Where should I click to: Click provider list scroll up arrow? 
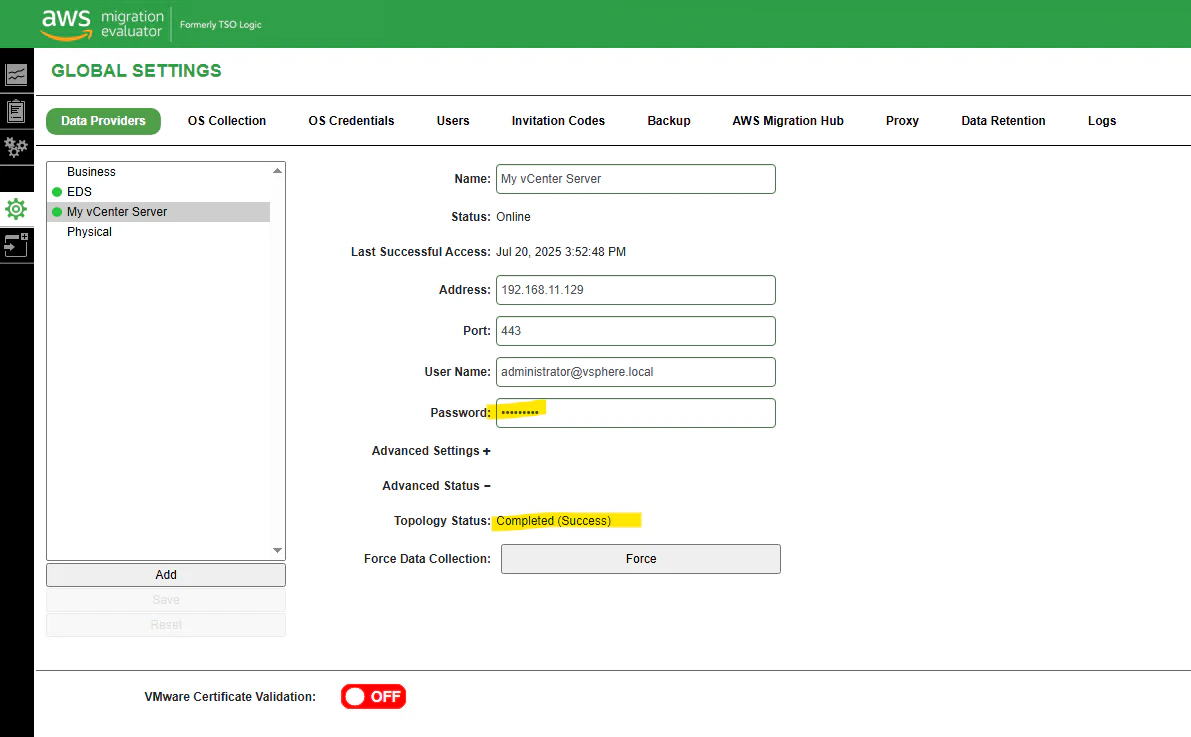point(277,171)
